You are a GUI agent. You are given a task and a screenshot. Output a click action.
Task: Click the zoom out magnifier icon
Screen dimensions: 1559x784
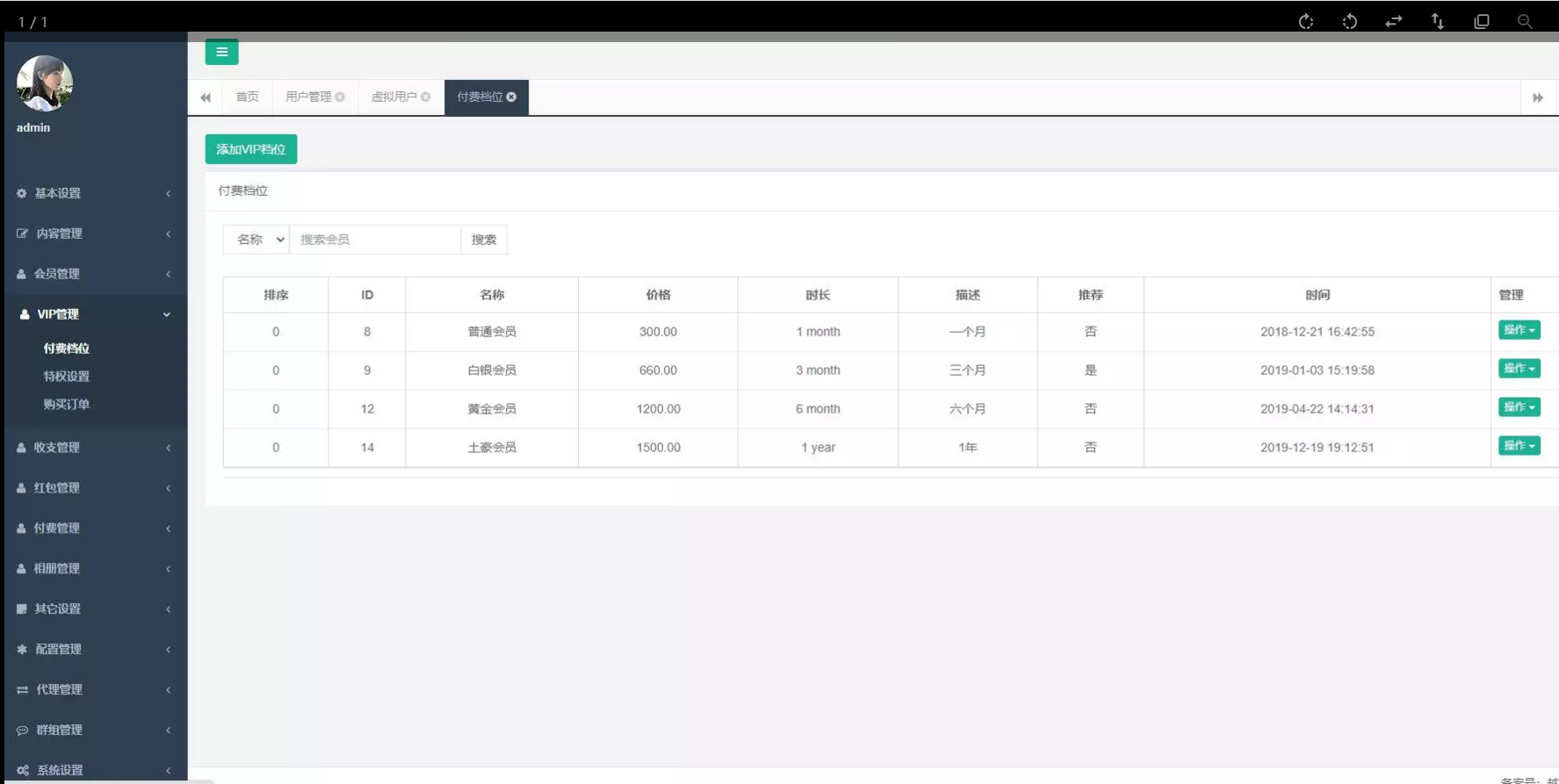click(x=1525, y=21)
